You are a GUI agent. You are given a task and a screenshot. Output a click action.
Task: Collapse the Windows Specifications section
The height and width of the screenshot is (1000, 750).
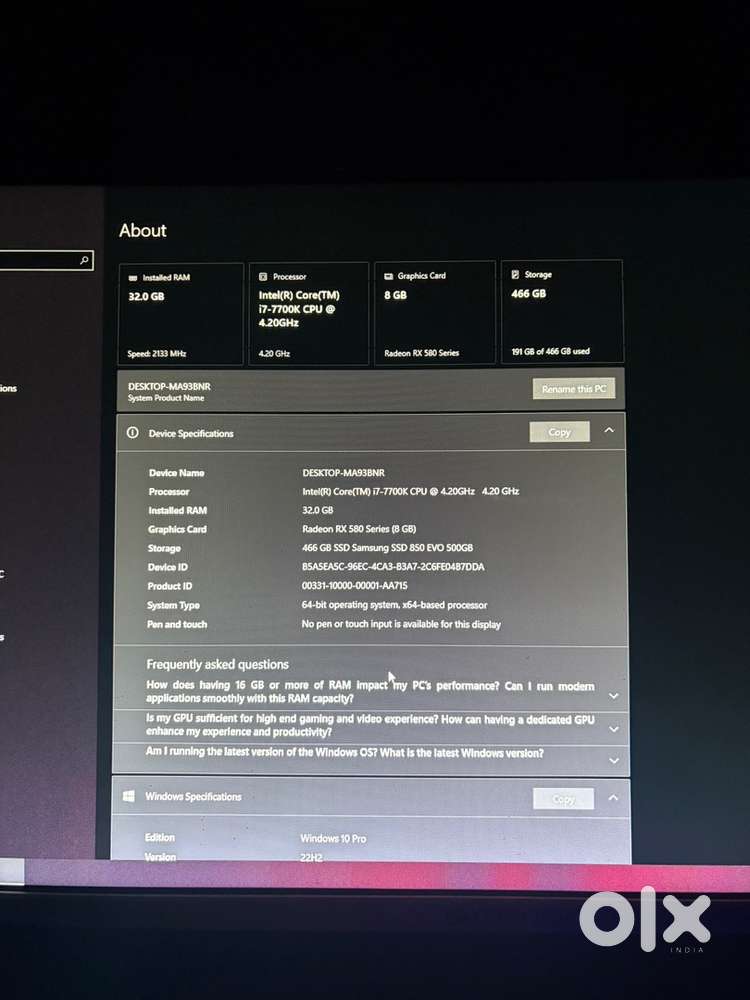click(x=613, y=797)
